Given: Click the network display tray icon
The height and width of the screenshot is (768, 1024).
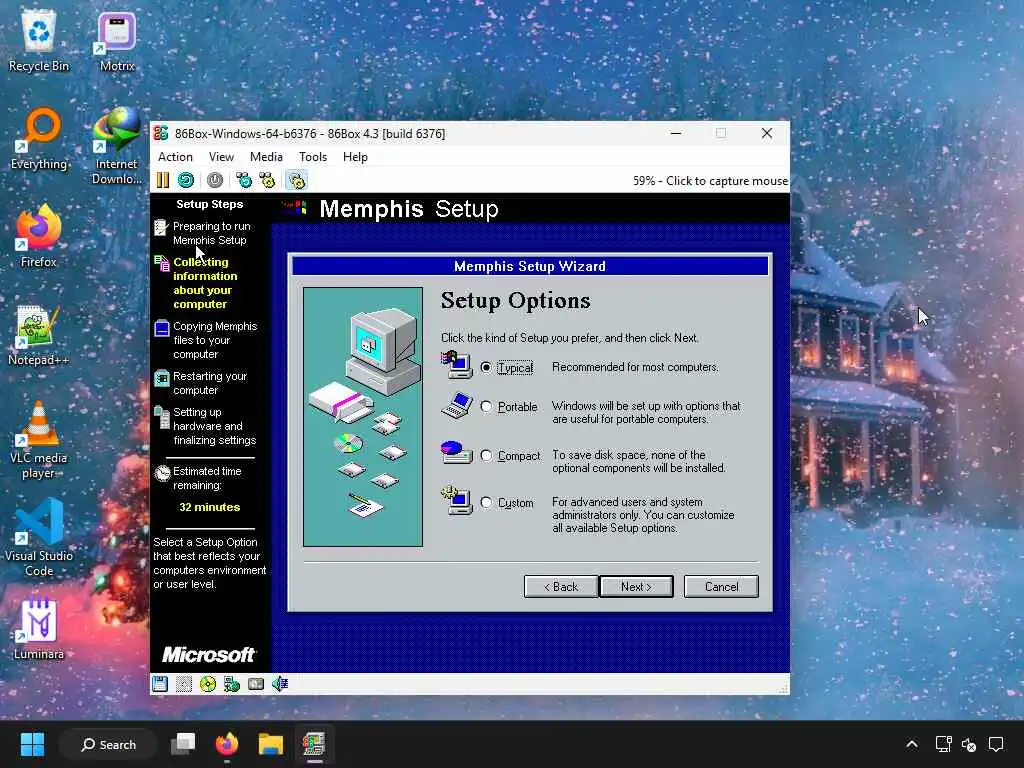Looking at the screenshot, I should pyautogui.click(x=943, y=744).
